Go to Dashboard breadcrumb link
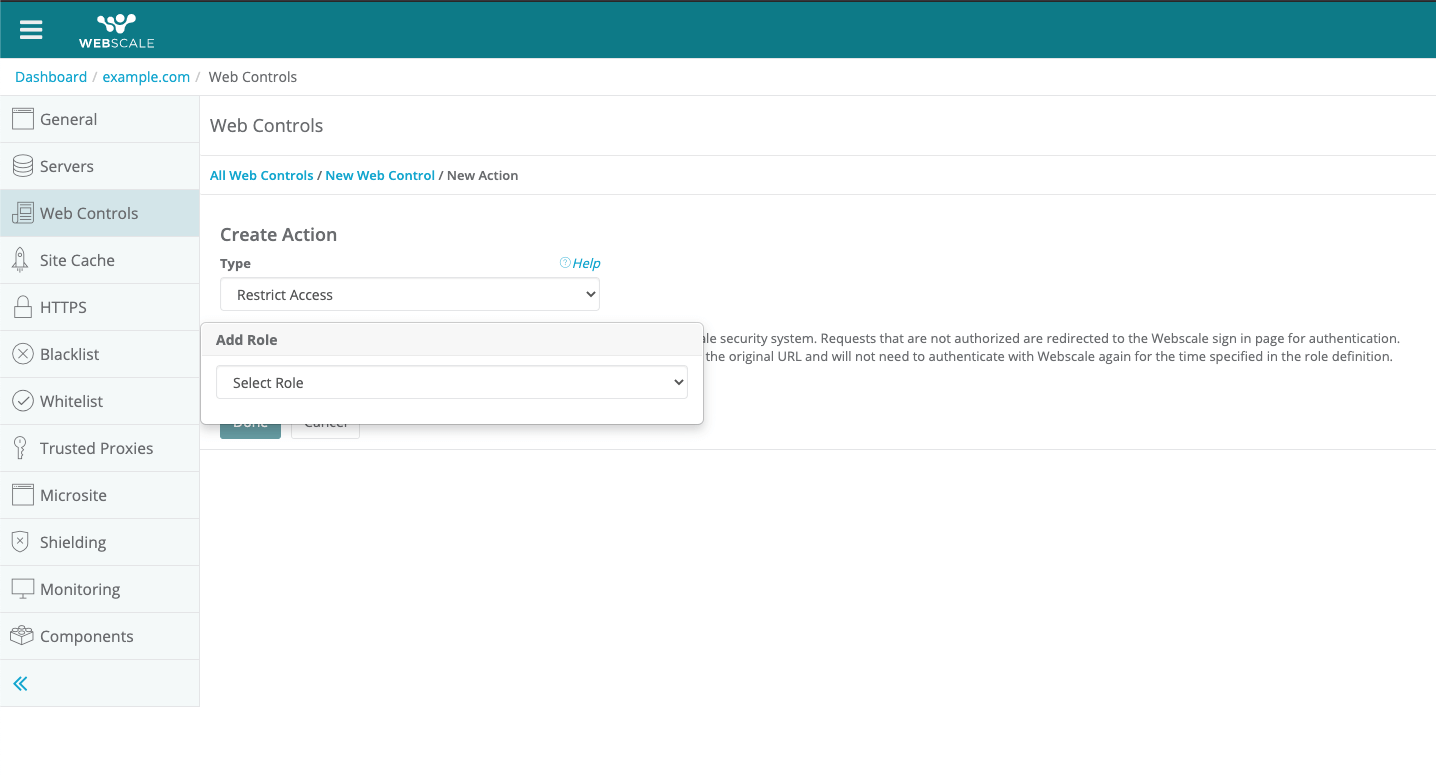Viewport: 1436px width, 775px height. pos(51,77)
